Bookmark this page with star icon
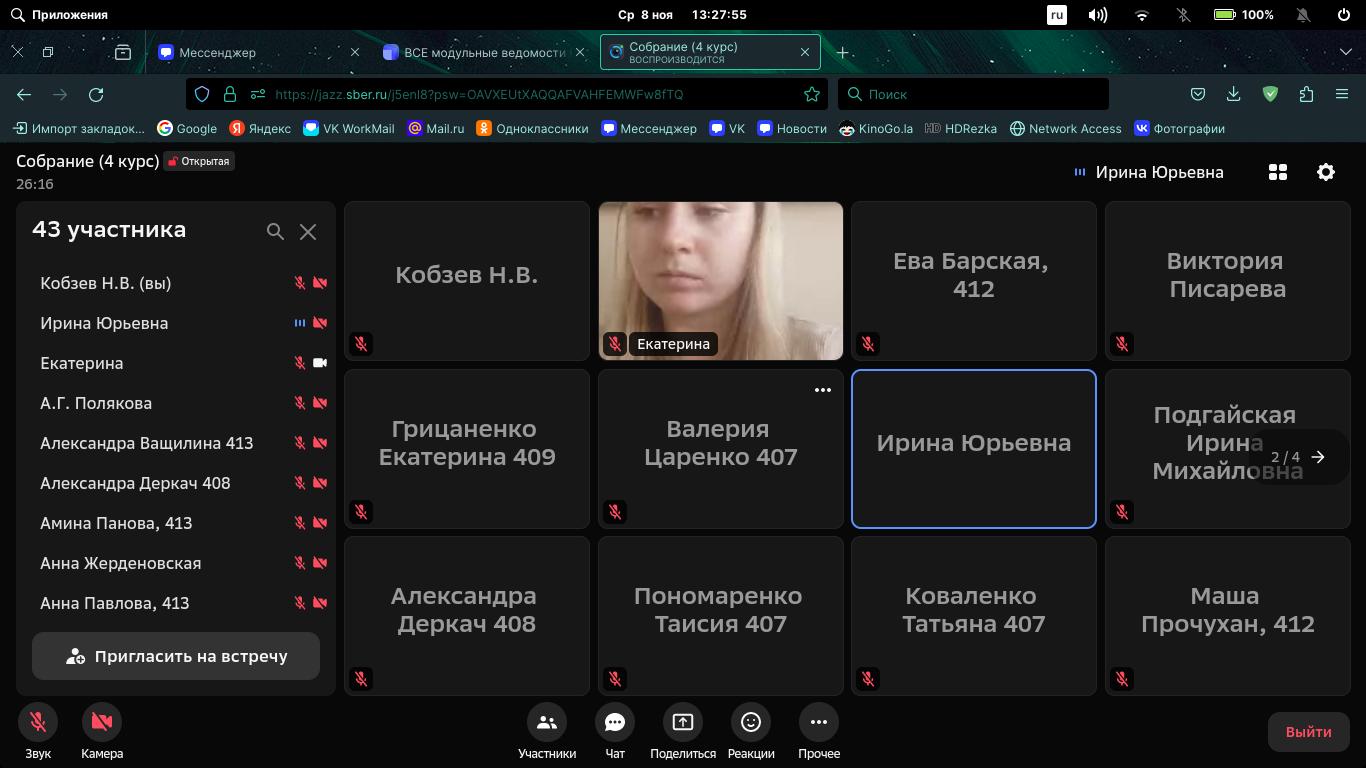This screenshot has width=1366, height=768. point(812,94)
